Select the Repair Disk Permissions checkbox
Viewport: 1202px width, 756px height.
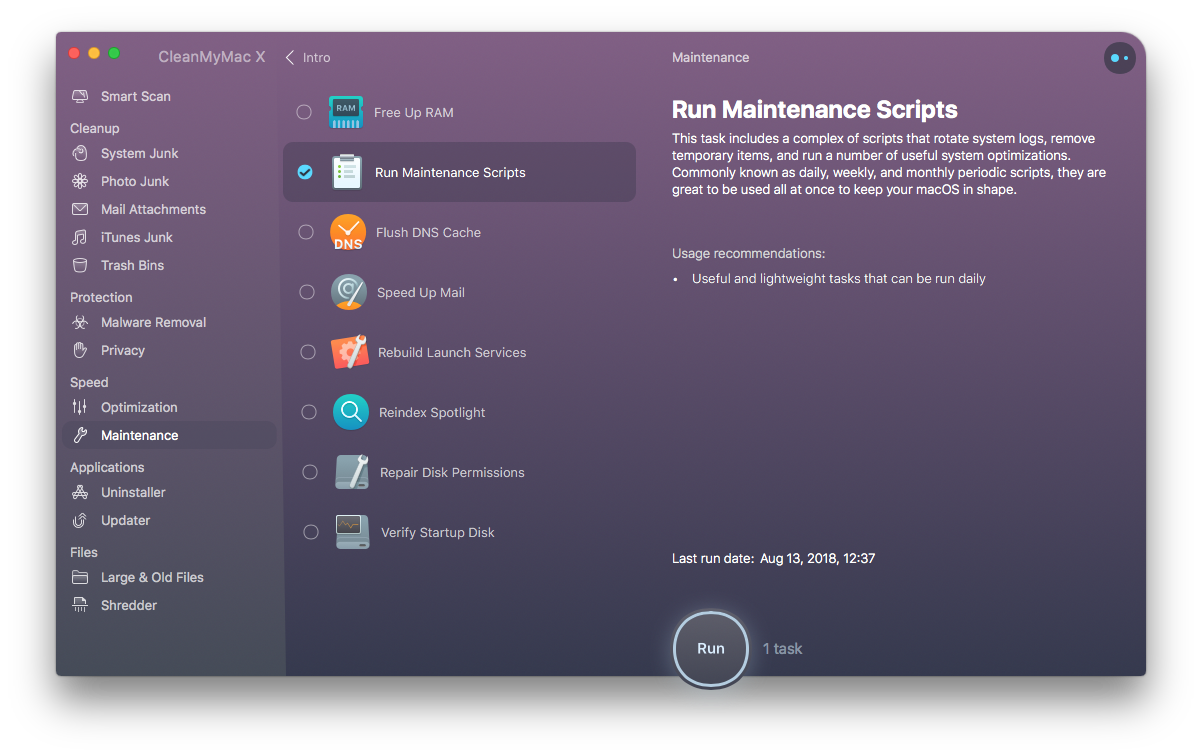pos(310,472)
